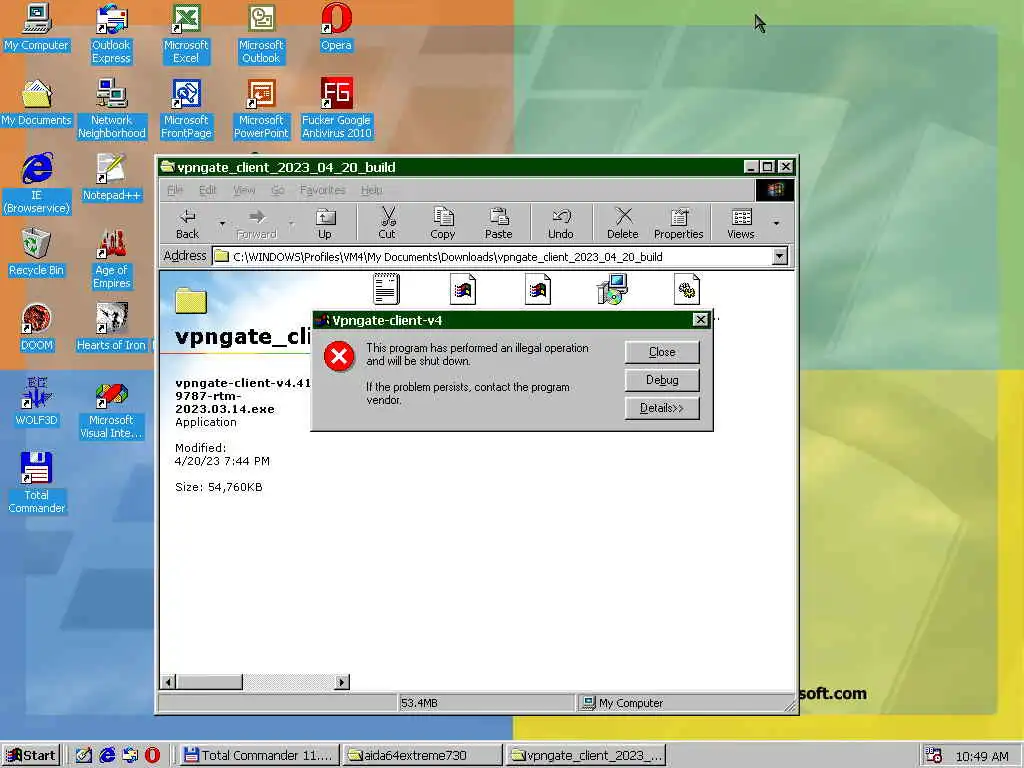Click Close in the error dialog
Screen dimensions: 1024x768
662,352
